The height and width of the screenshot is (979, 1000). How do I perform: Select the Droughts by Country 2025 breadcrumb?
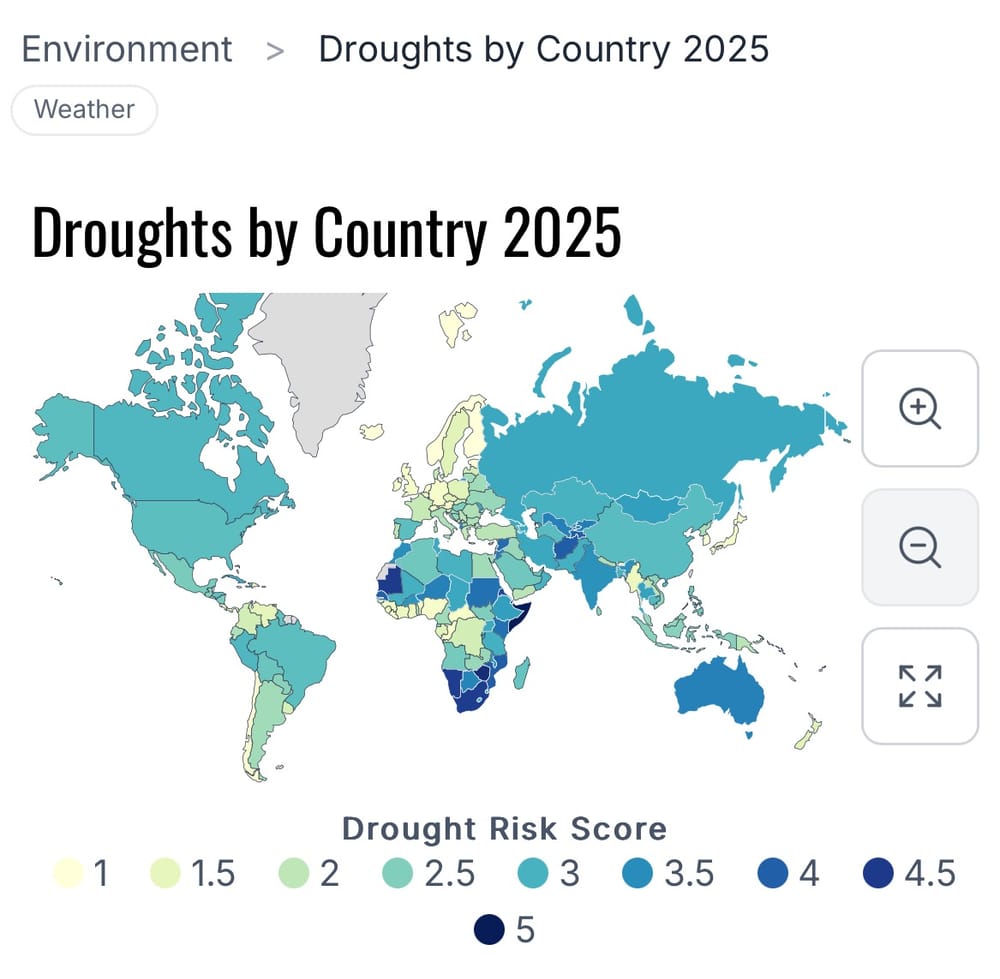(x=542, y=49)
